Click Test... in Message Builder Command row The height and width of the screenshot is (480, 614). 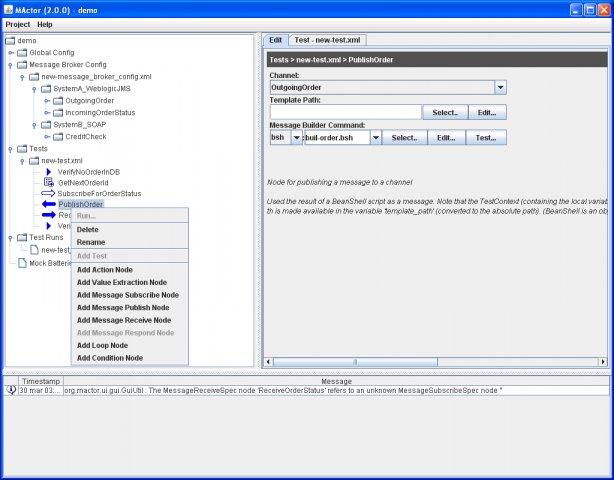(x=486, y=138)
